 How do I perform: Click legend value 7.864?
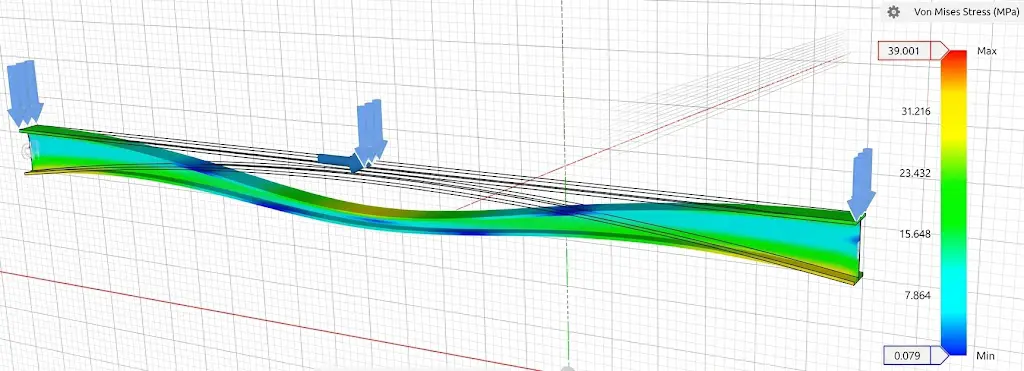[918, 295]
